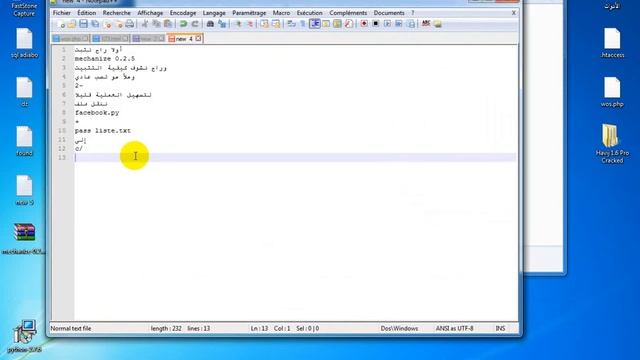Click the pass liste.txt line
This screenshot has height=360, width=640.
(x=102, y=131)
